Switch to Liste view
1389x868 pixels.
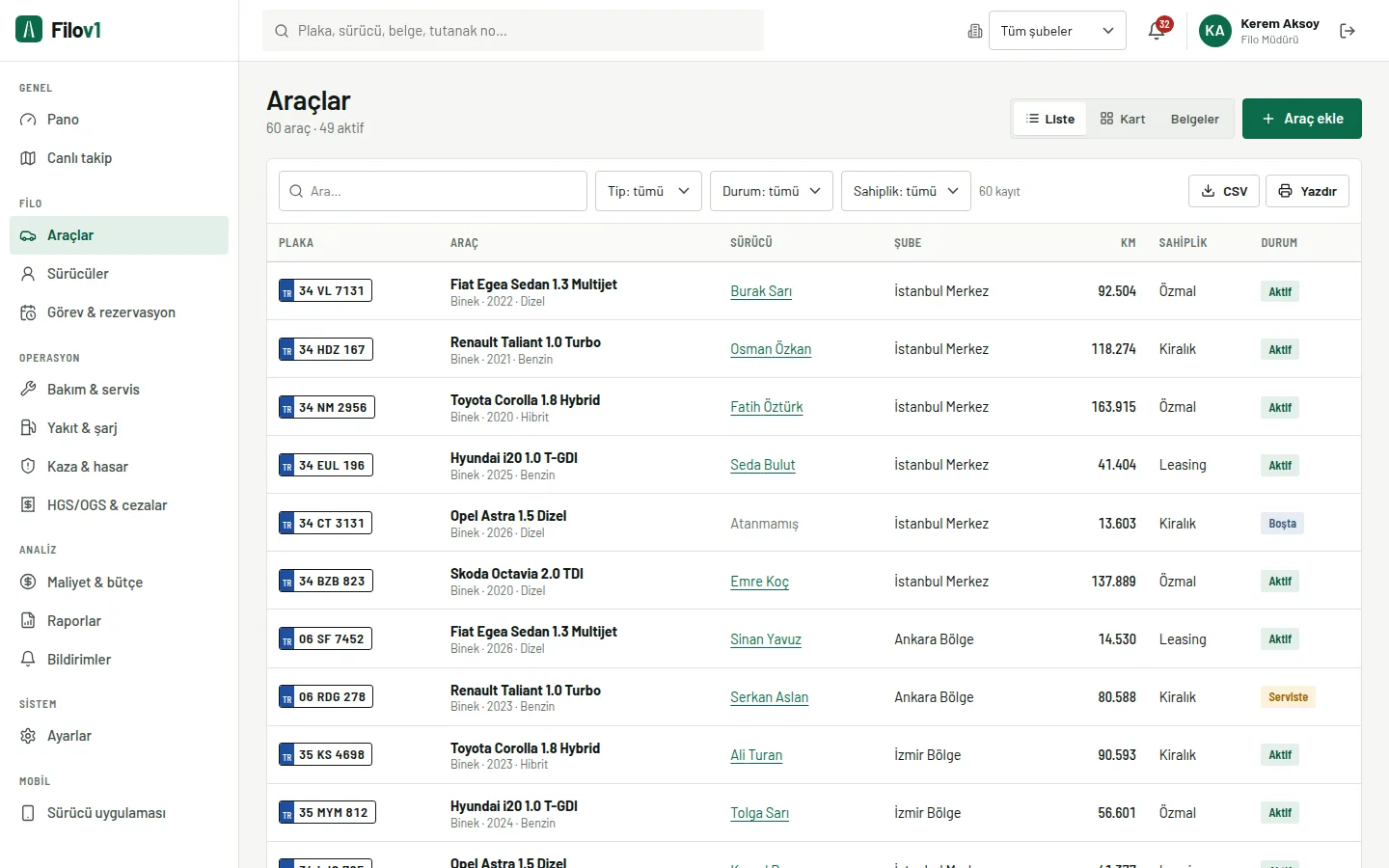[x=1050, y=119]
